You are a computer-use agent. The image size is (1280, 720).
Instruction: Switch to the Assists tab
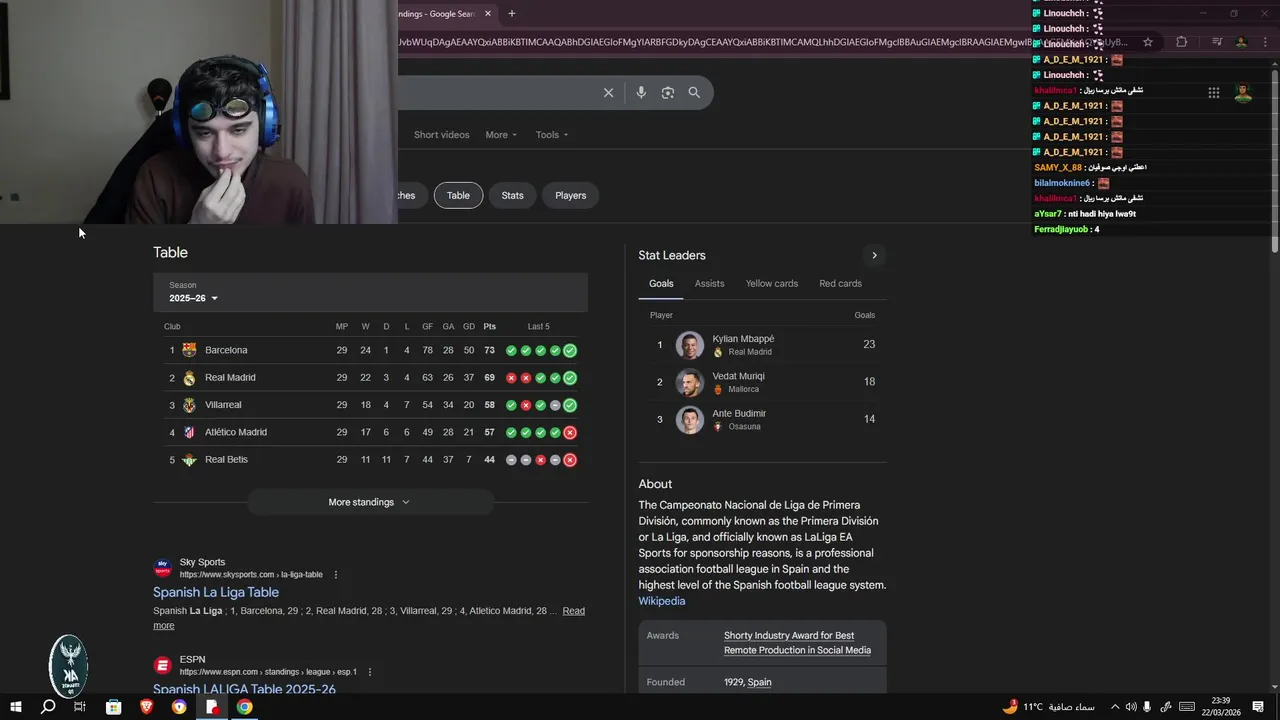point(710,284)
